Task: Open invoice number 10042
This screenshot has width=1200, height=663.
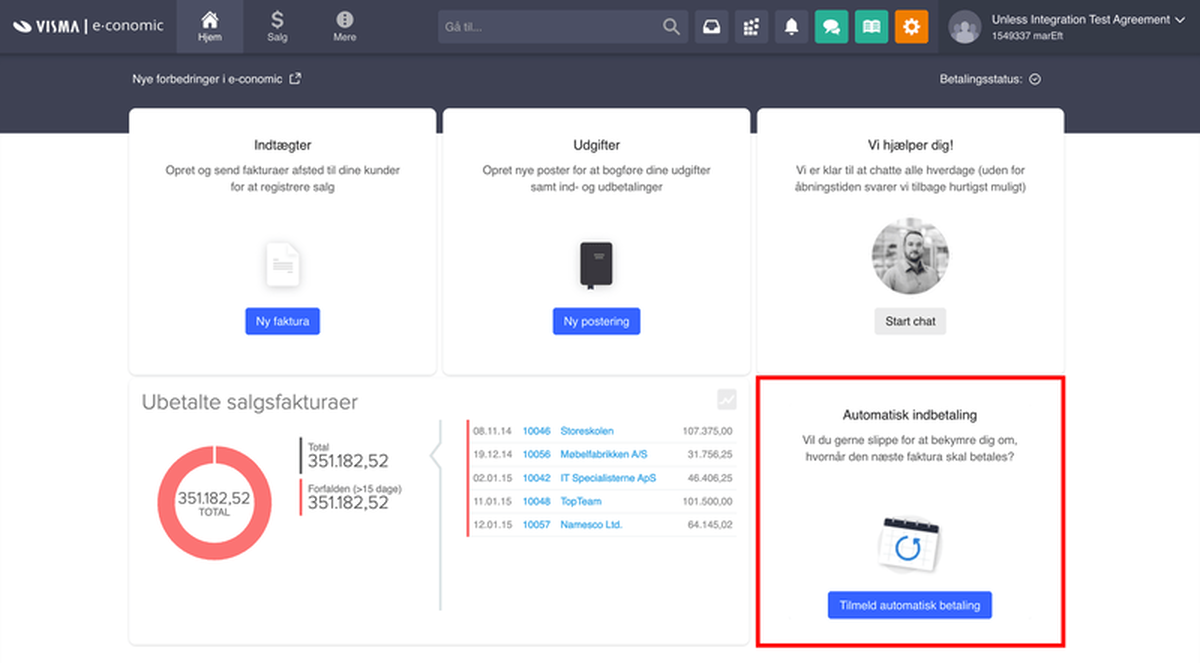Action: click(537, 478)
